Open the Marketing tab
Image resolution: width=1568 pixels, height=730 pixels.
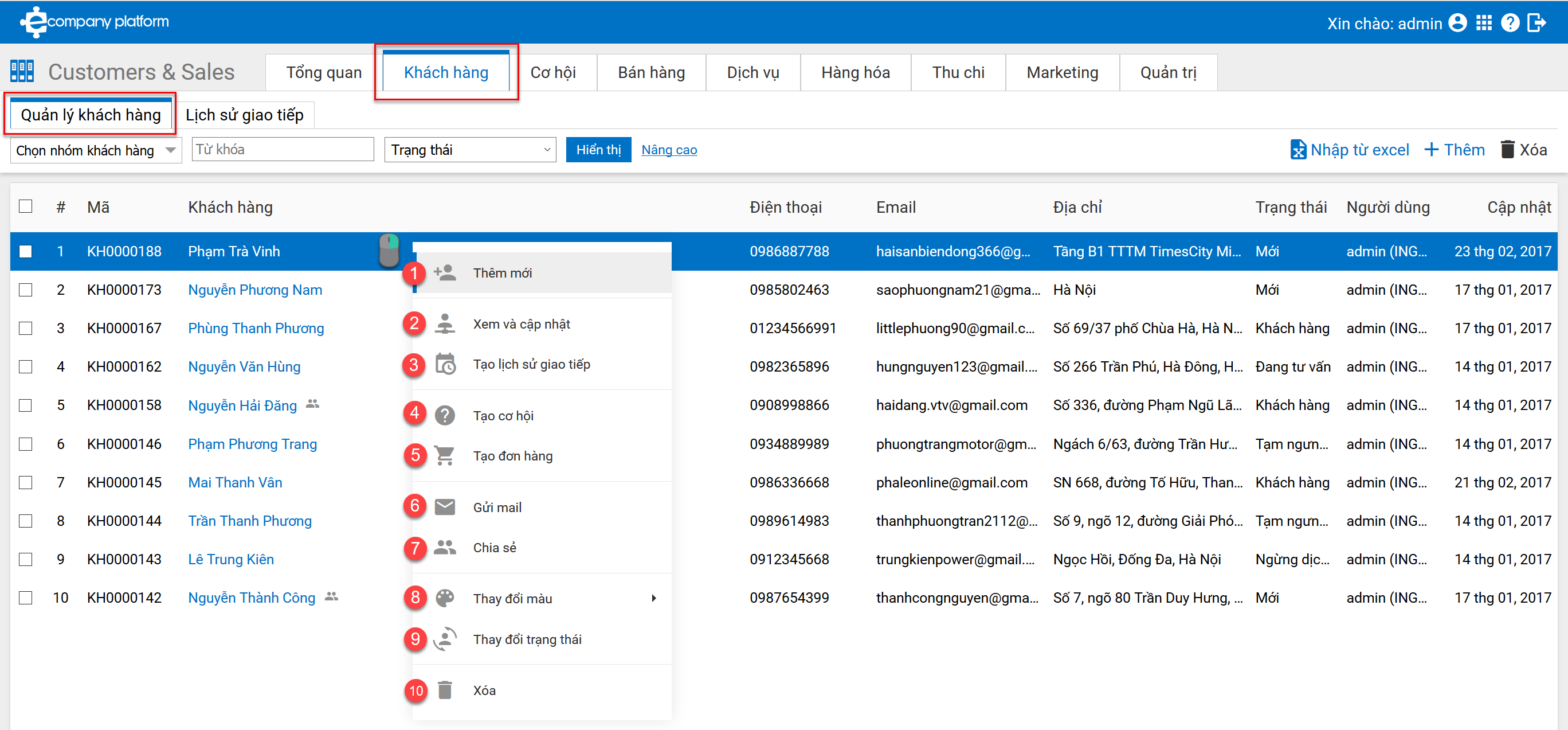1062,72
